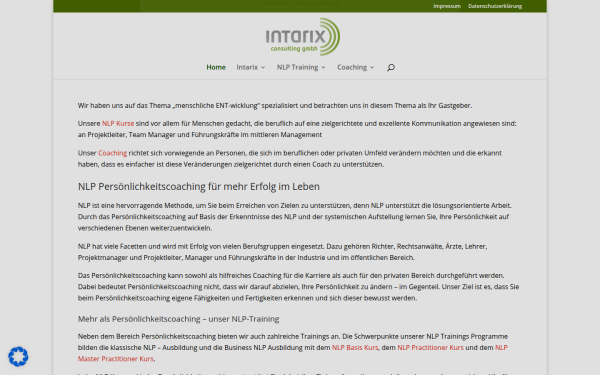Viewport: 600px width, 375px height.
Task: Click heading NLP Persönlichkeitscoaching für mehr Erfolg im Leben
Action: tap(199, 186)
